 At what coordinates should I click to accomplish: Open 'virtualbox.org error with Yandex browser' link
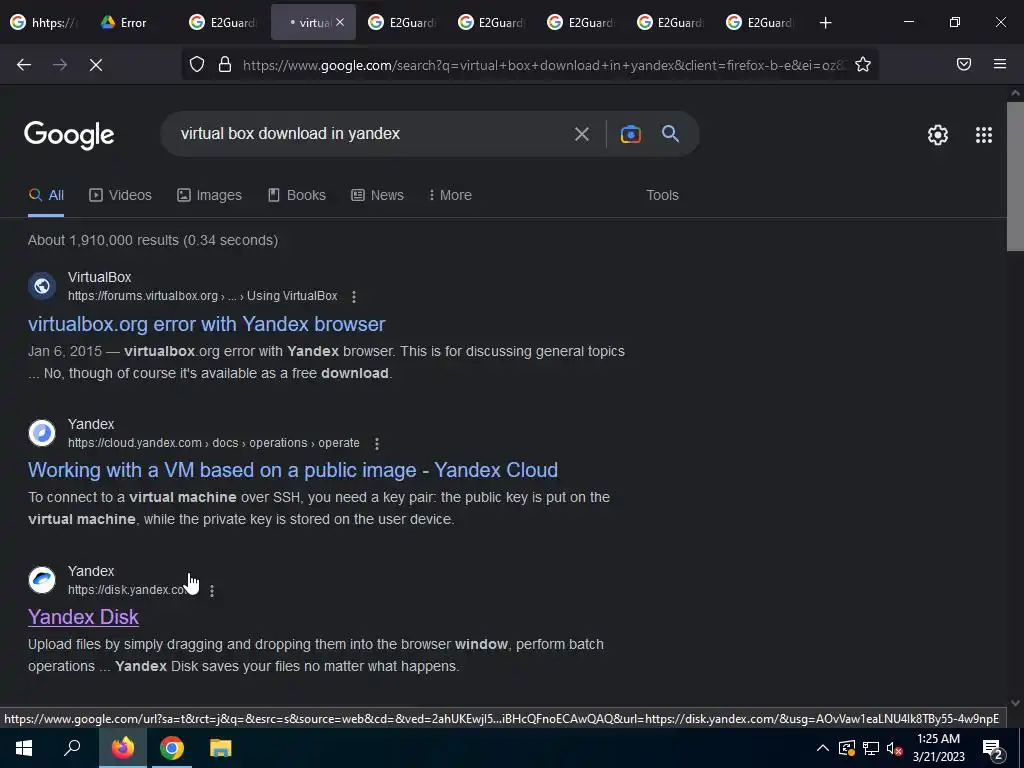(206, 325)
